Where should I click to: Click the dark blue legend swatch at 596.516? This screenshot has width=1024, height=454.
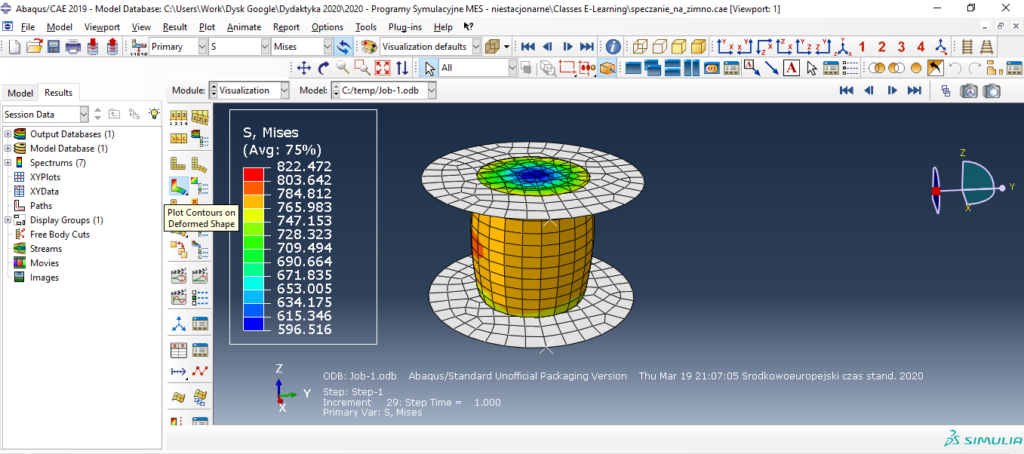253,323
